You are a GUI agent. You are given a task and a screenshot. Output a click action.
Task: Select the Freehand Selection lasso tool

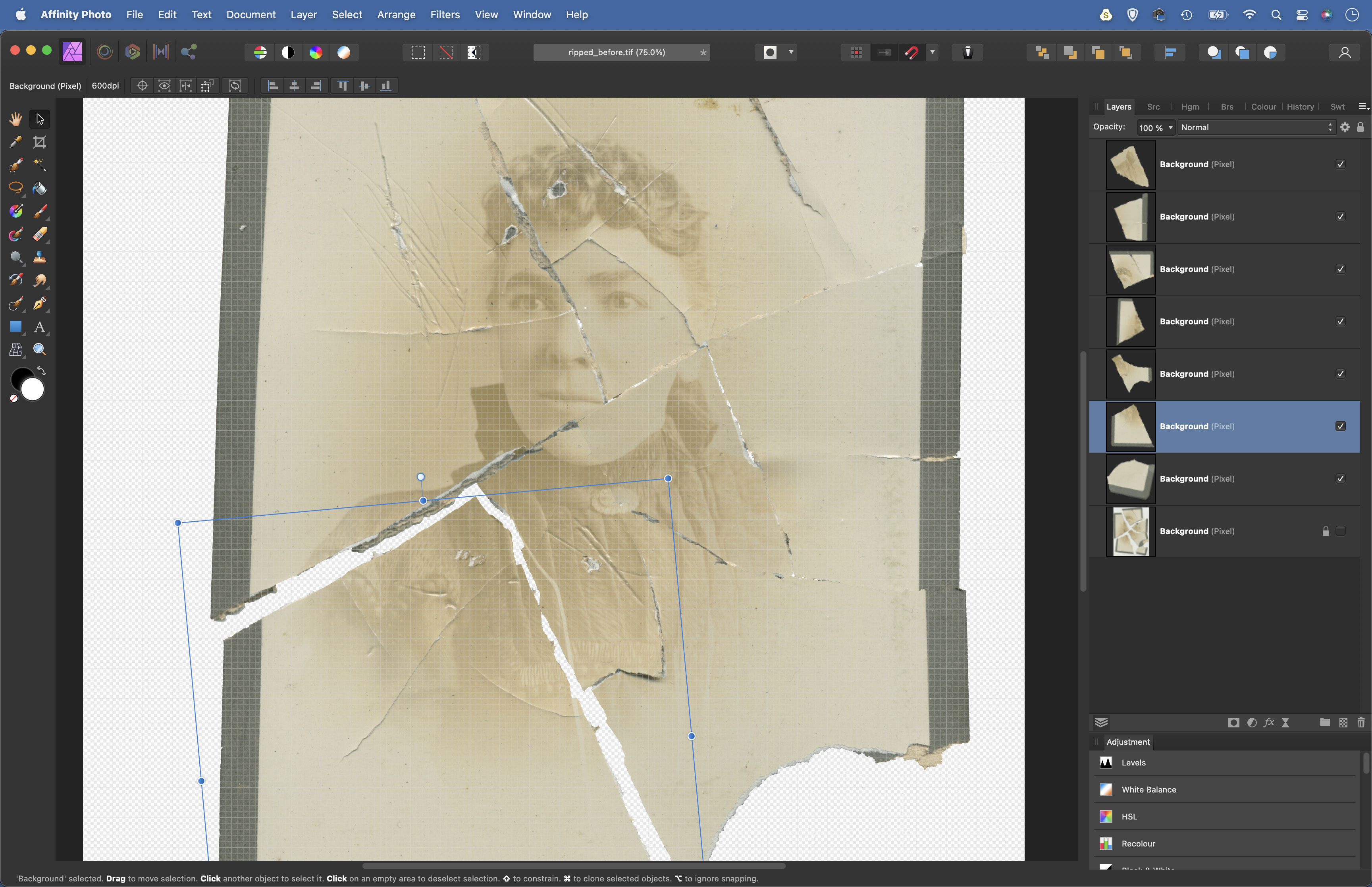click(x=15, y=188)
